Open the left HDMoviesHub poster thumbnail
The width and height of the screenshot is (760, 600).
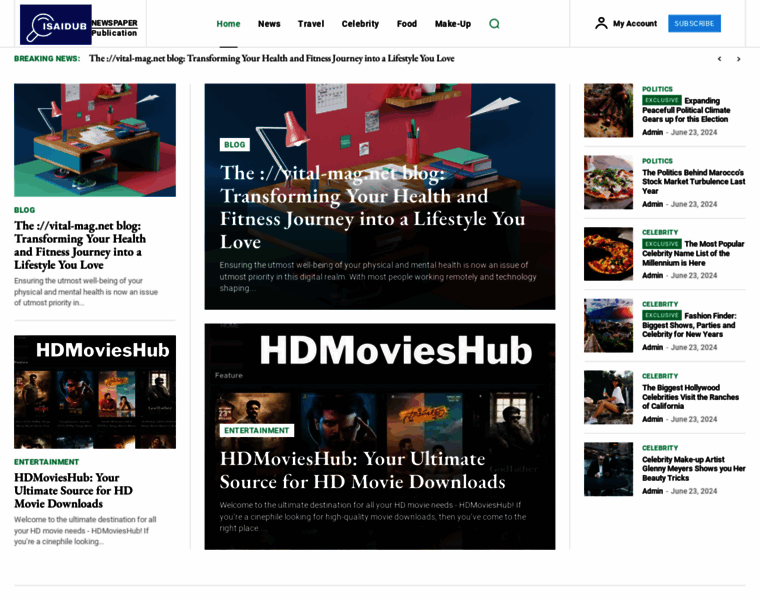95,392
